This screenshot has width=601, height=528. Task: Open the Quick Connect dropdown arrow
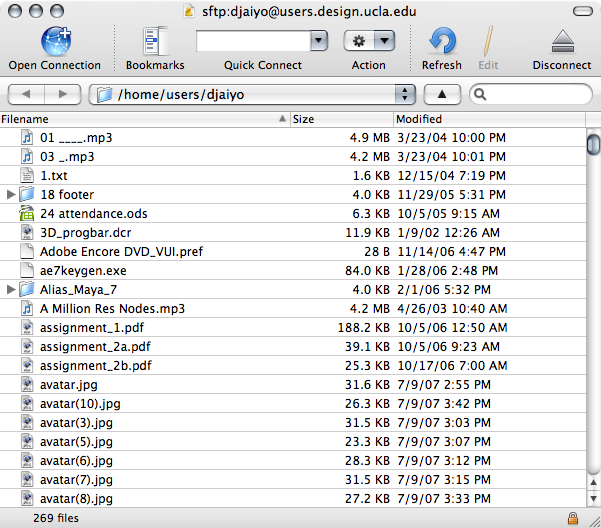[319, 41]
